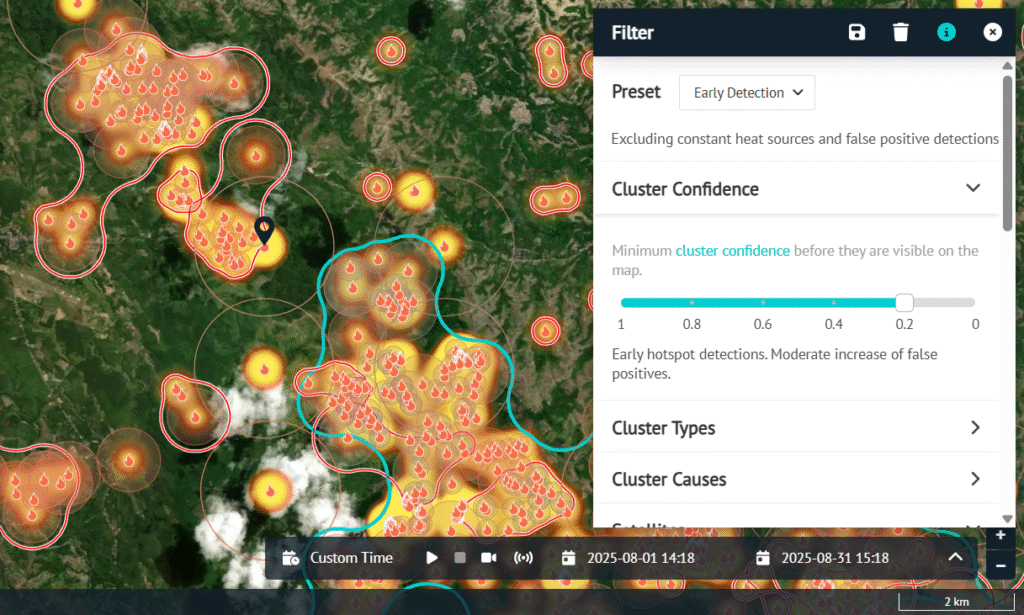This screenshot has height=615, width=1024.
Task: Zoom in on the map
Action: click(x=1001, y=536)
